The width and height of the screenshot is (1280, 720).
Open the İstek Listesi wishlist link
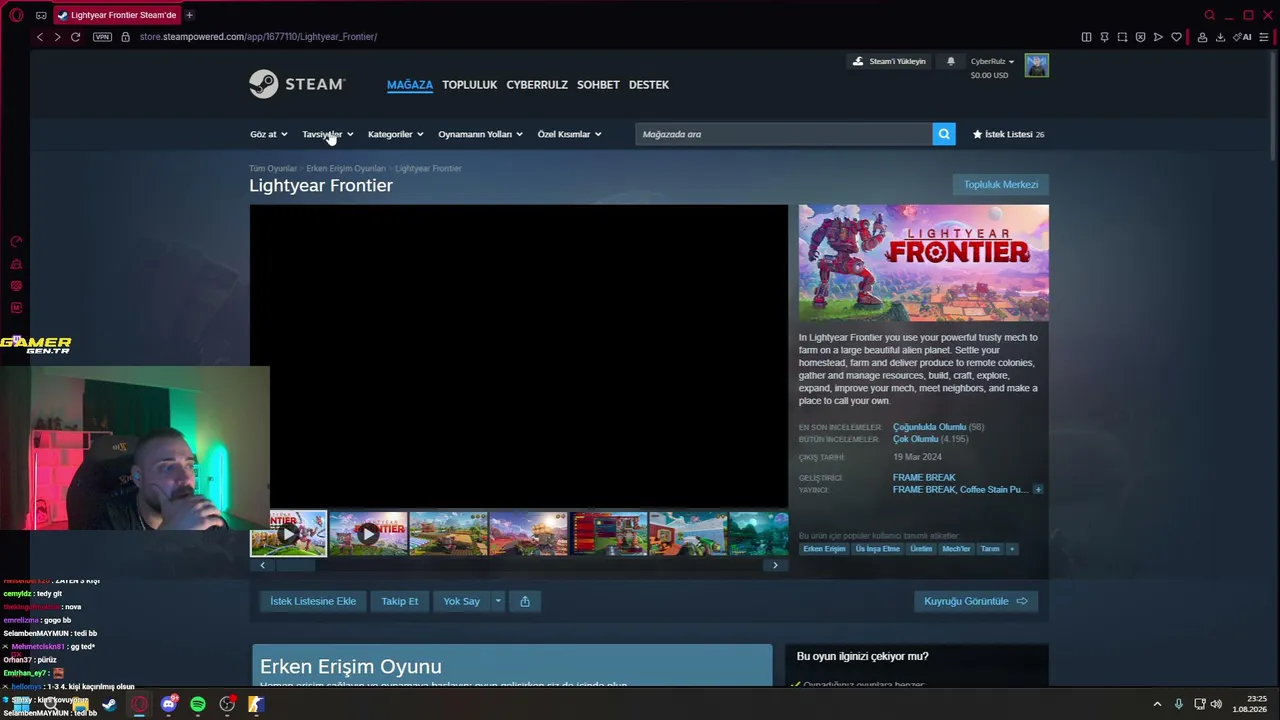[1008, 134]
